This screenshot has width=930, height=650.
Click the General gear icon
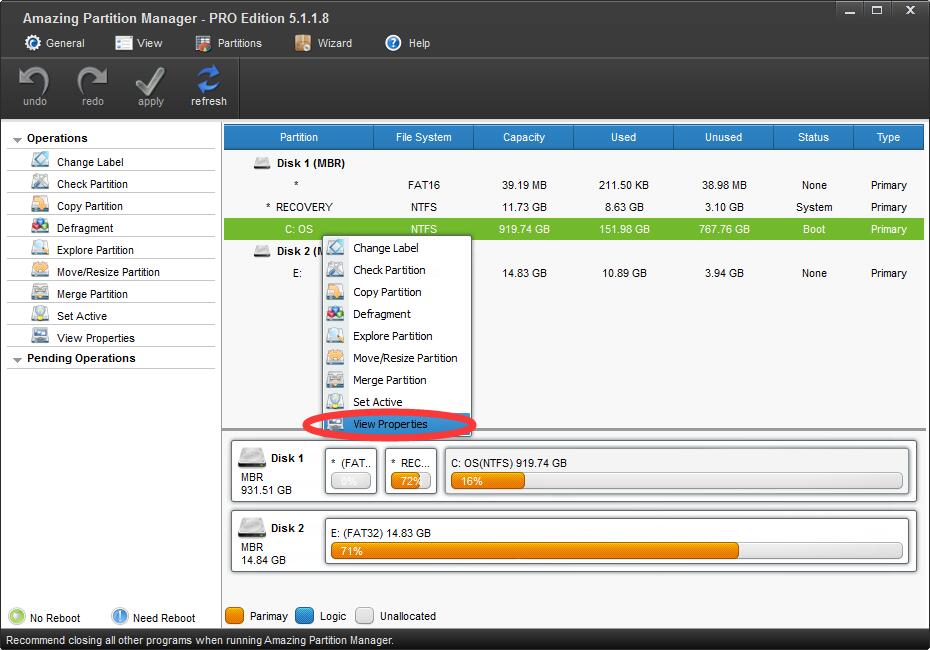pos(33,43)
